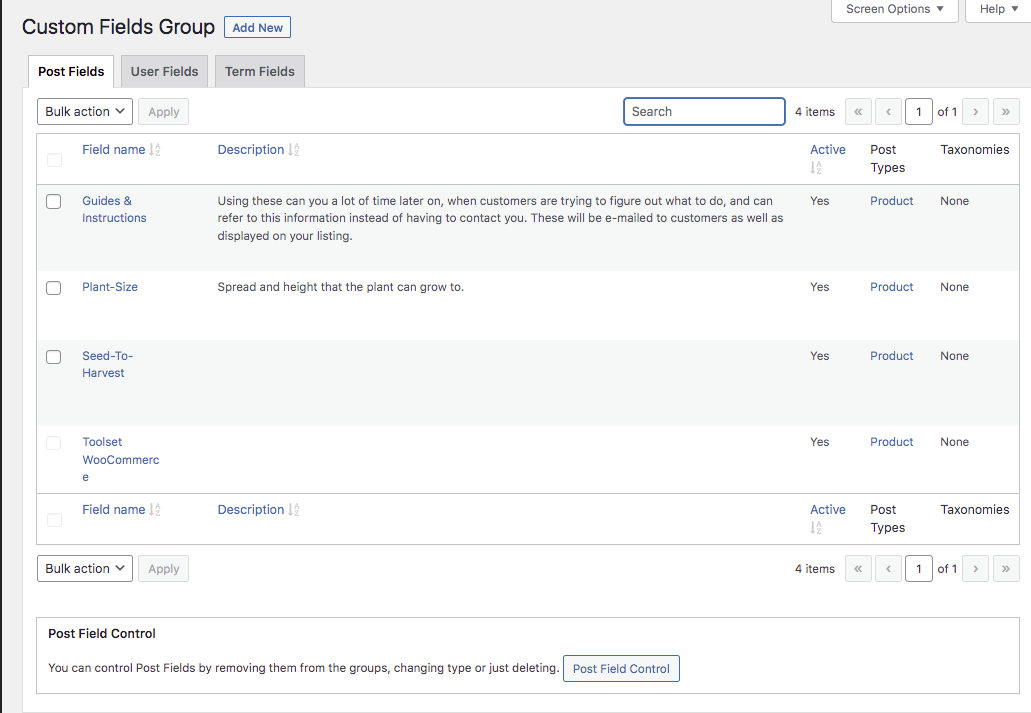This screenshot has height=713, width=1031.
Task: Jump to first page with top double-arrow button
Action: click(858, 112)
